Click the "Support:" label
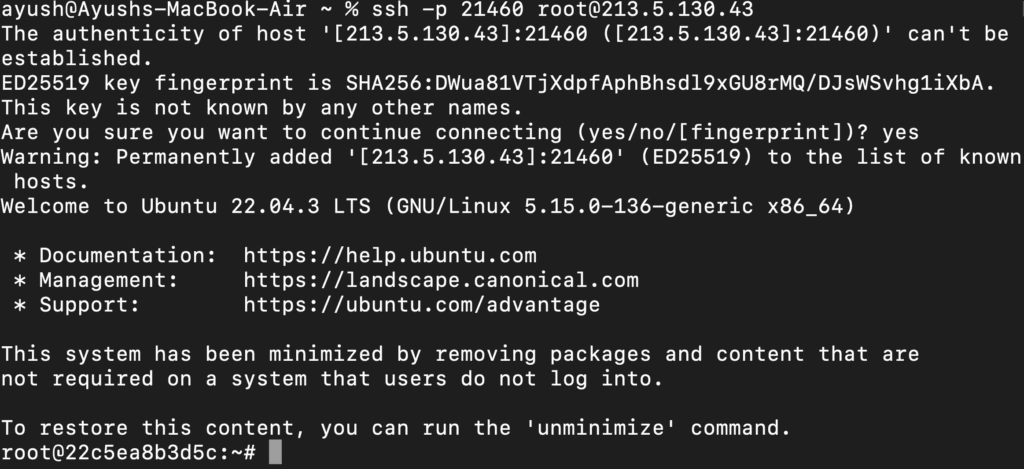 pos(90,304)
